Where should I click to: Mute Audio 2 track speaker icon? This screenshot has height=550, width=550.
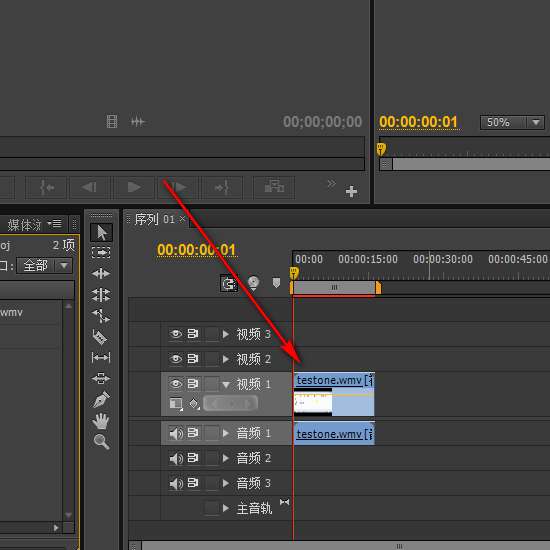(x=176, y=458)
